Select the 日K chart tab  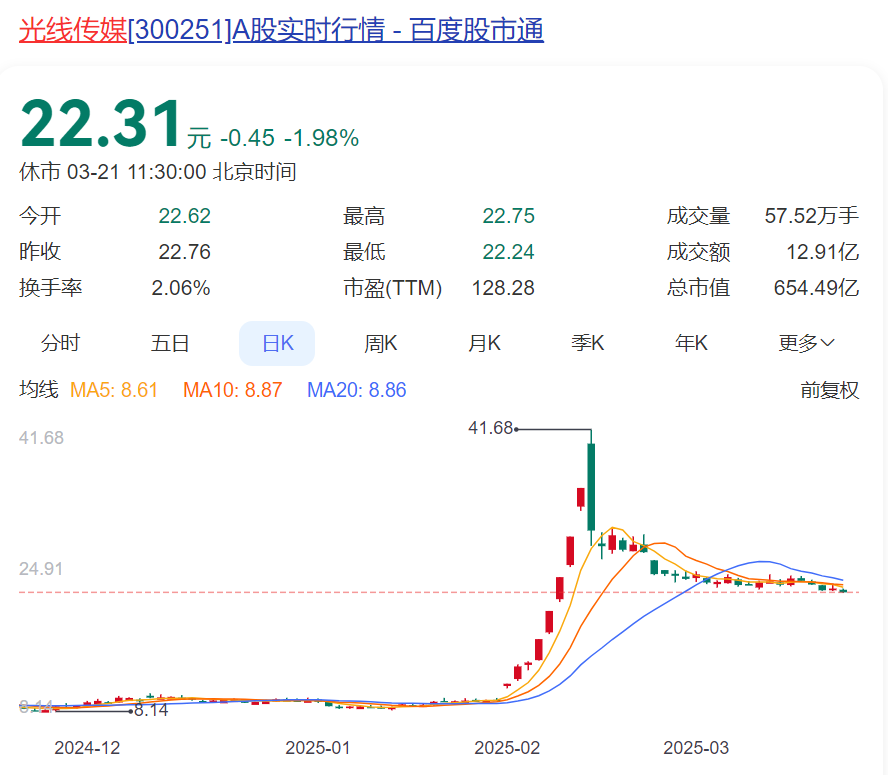click(x=277, y=343)
